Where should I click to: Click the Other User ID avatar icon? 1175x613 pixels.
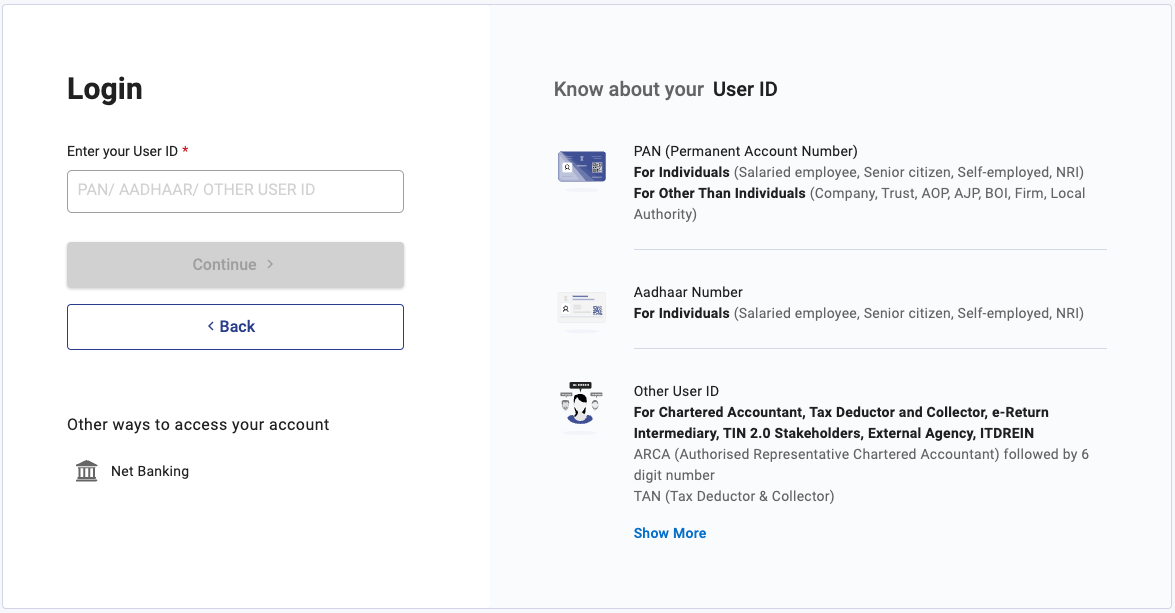(x=581, y=406)
